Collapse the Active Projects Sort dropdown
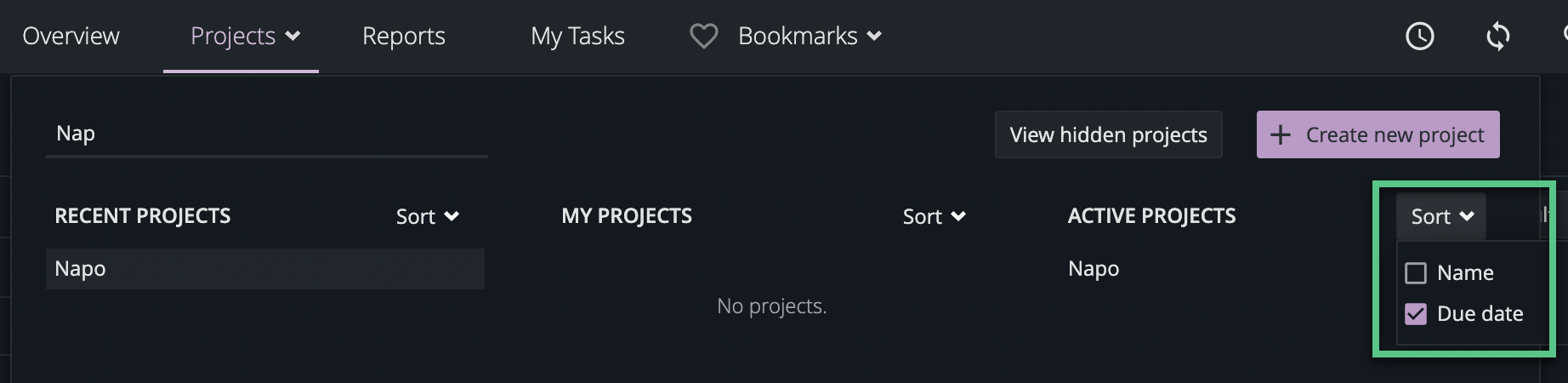Viewport: 1568px width, 383px height. point(1442,216)
